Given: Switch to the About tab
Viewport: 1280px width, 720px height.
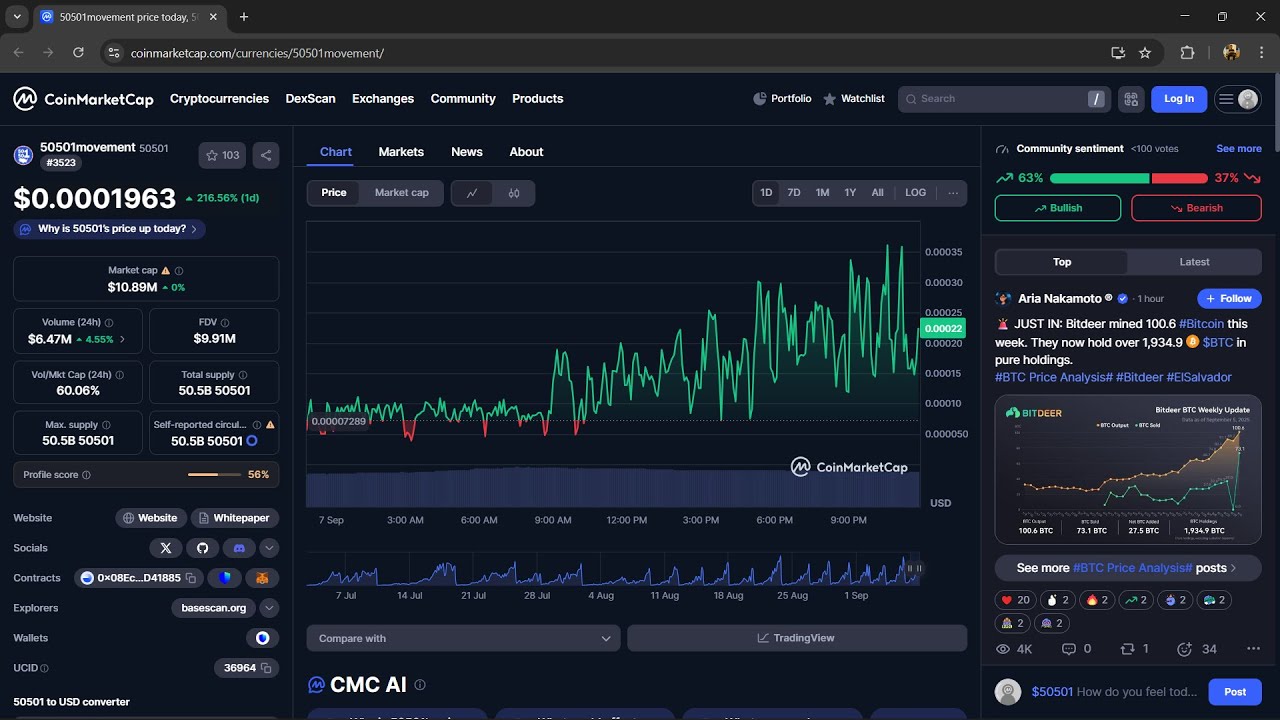Looking at the screenshot, I should [x=526, y=152].
